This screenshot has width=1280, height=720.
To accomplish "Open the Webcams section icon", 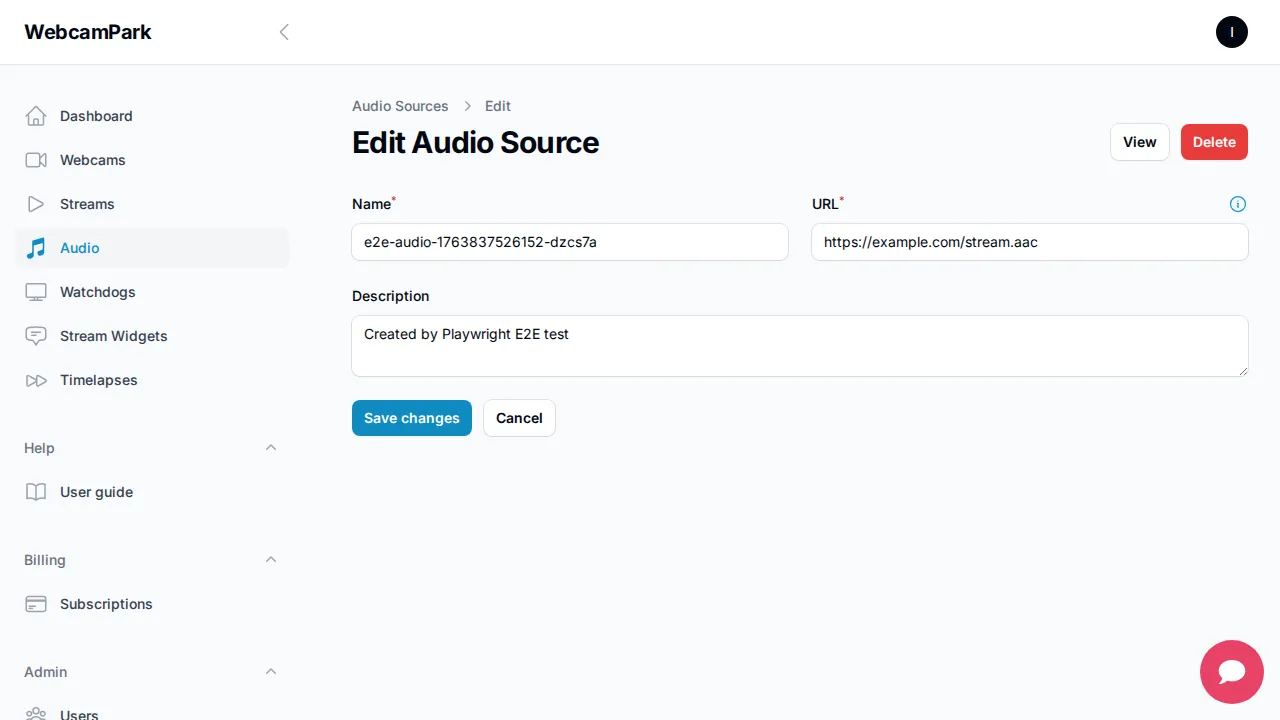I will (36, 160).
